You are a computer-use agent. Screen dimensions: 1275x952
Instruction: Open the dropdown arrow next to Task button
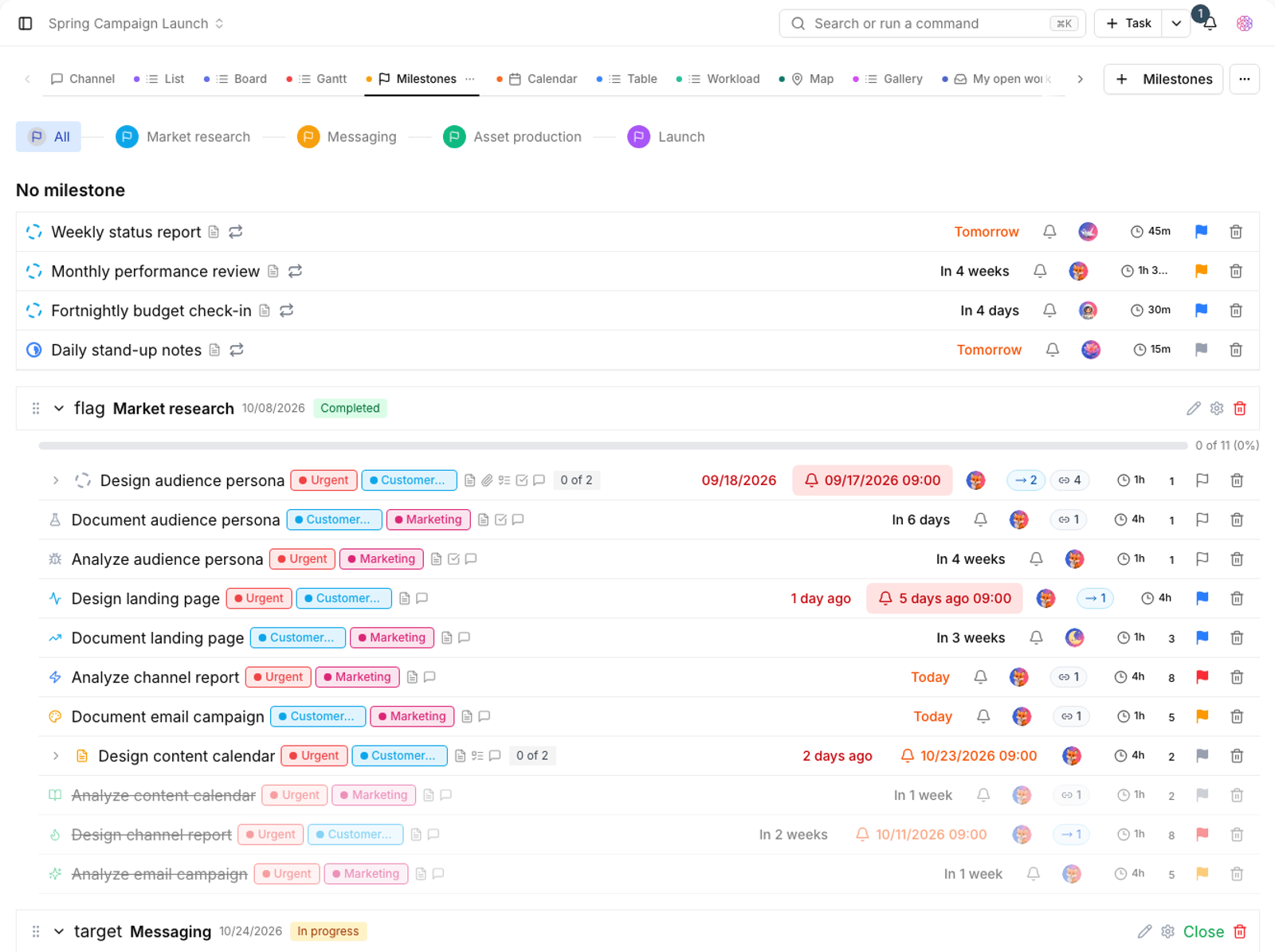click(x=1176, y=23)
